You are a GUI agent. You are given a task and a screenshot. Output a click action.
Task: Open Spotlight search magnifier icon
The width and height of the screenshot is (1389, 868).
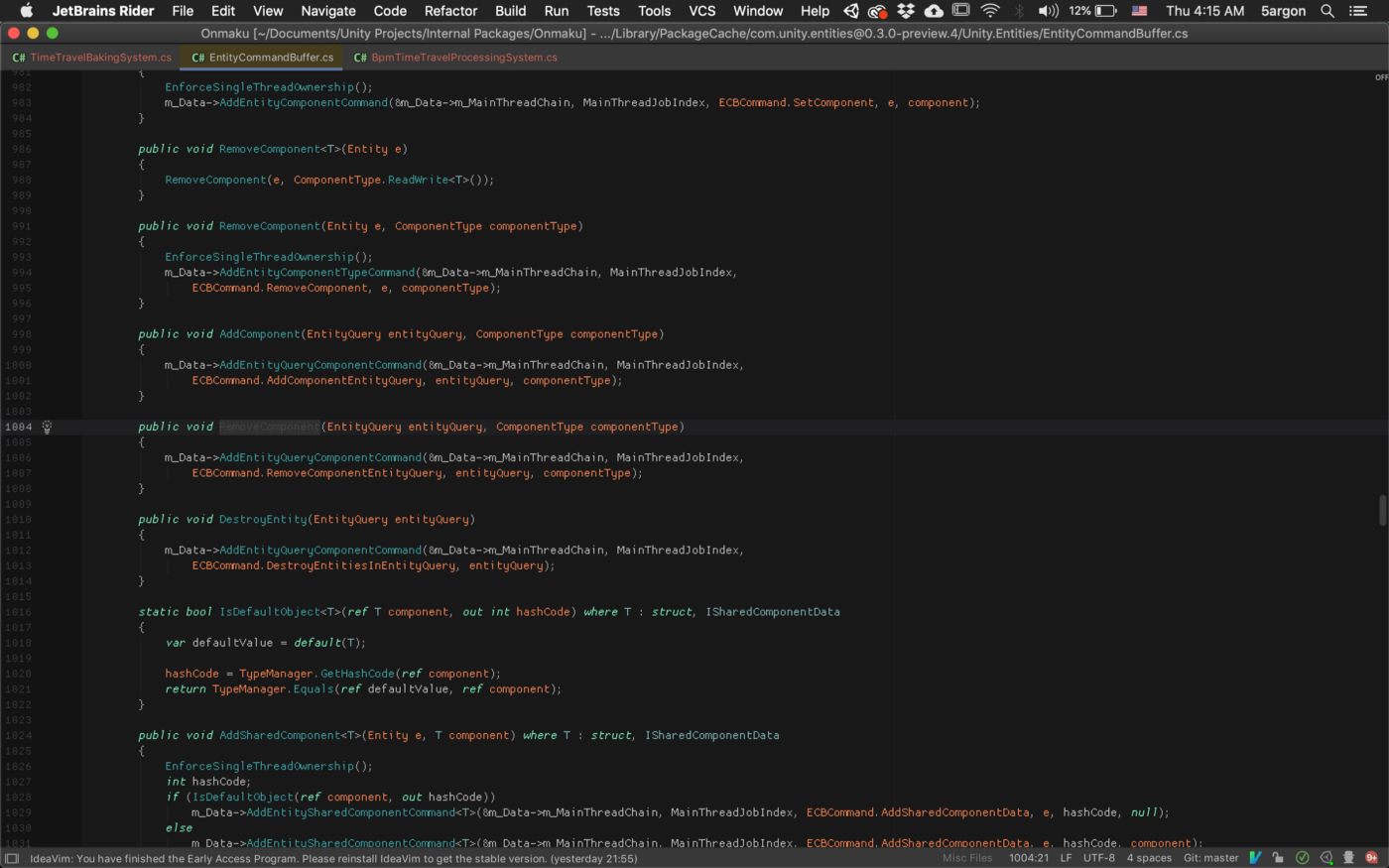[x=1327, y=11]
